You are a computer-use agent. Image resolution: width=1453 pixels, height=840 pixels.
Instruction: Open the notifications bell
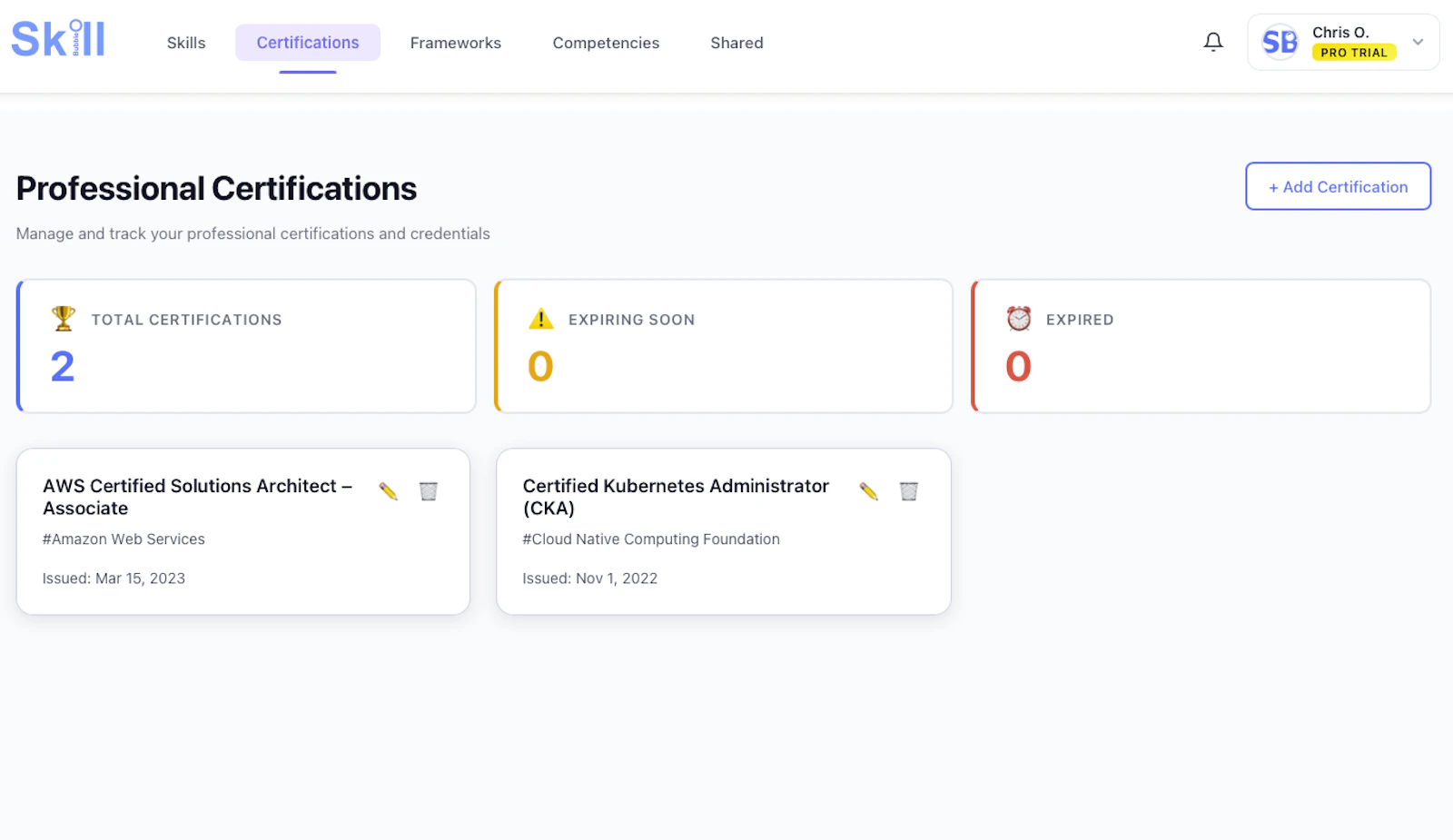coord(1213,42)
